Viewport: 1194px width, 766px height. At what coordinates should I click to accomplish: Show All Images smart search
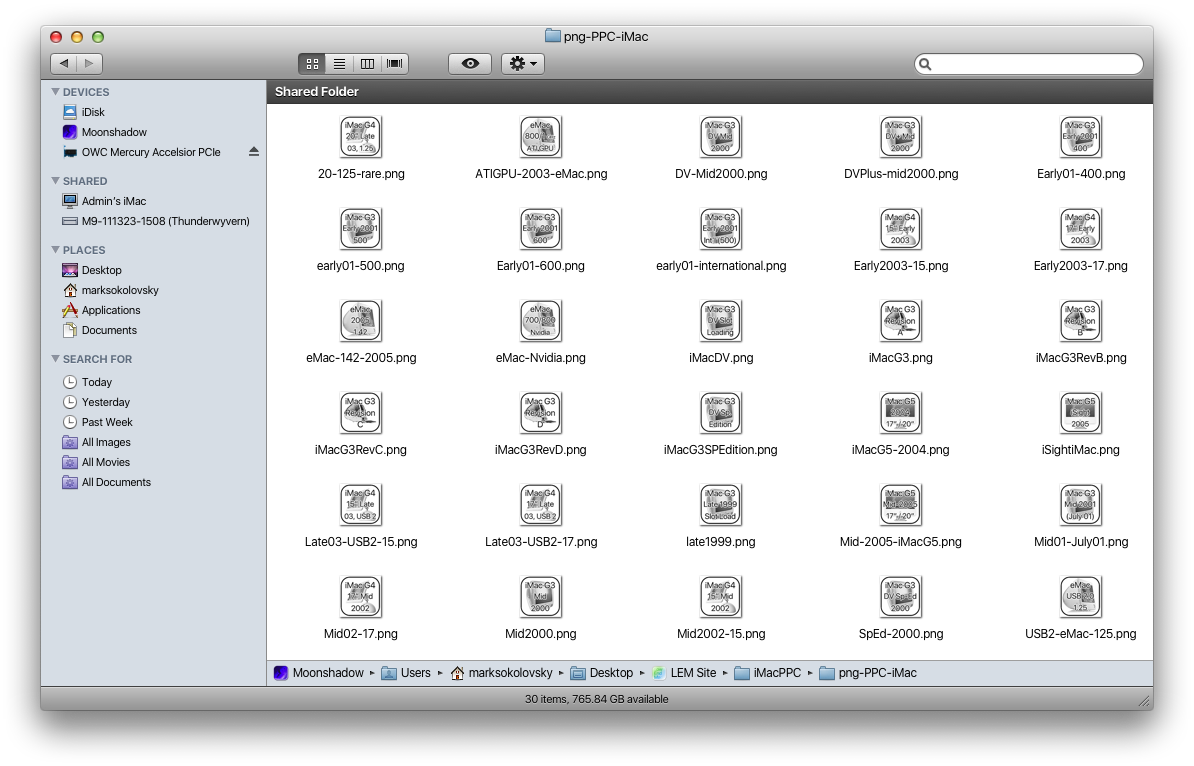tap(106, 442)
